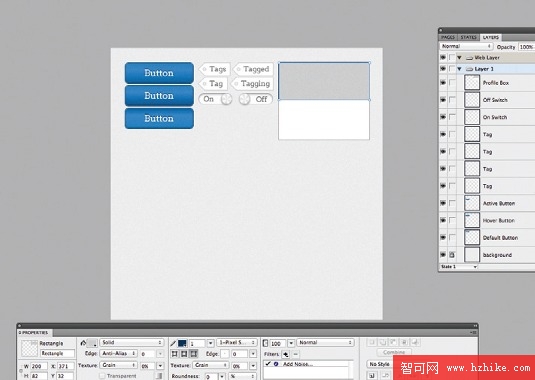Open the stroke size dropdown arrow

[211, 343]
